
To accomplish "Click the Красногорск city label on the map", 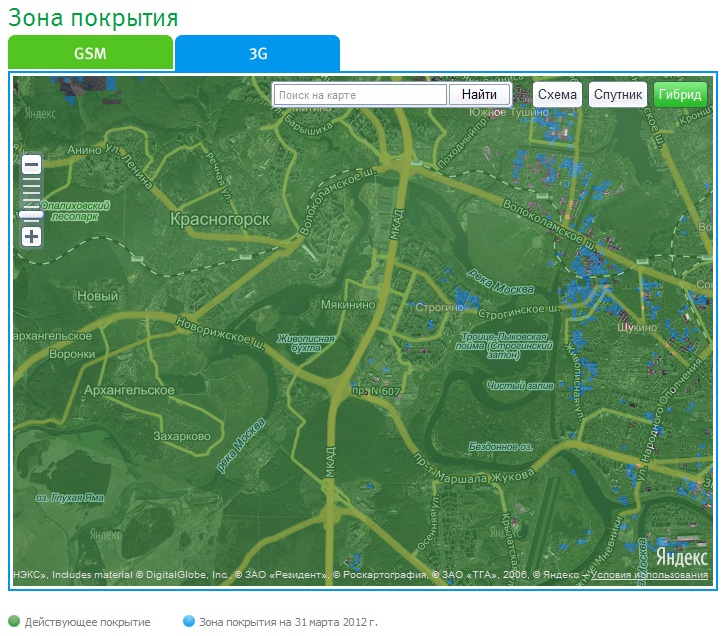I will [x=220, y=219].
